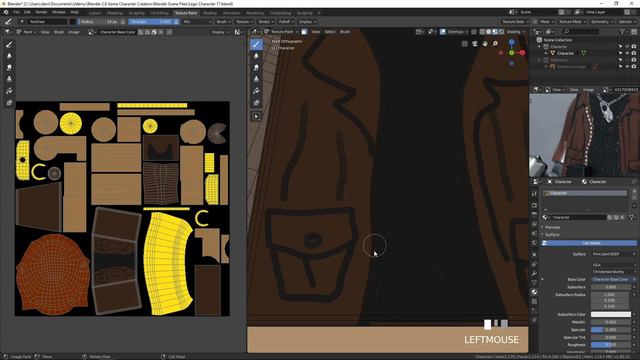This screenshot has width=640, height=360.
Task: Open the Symmetry dropdown
Action: tap(602, 22)
